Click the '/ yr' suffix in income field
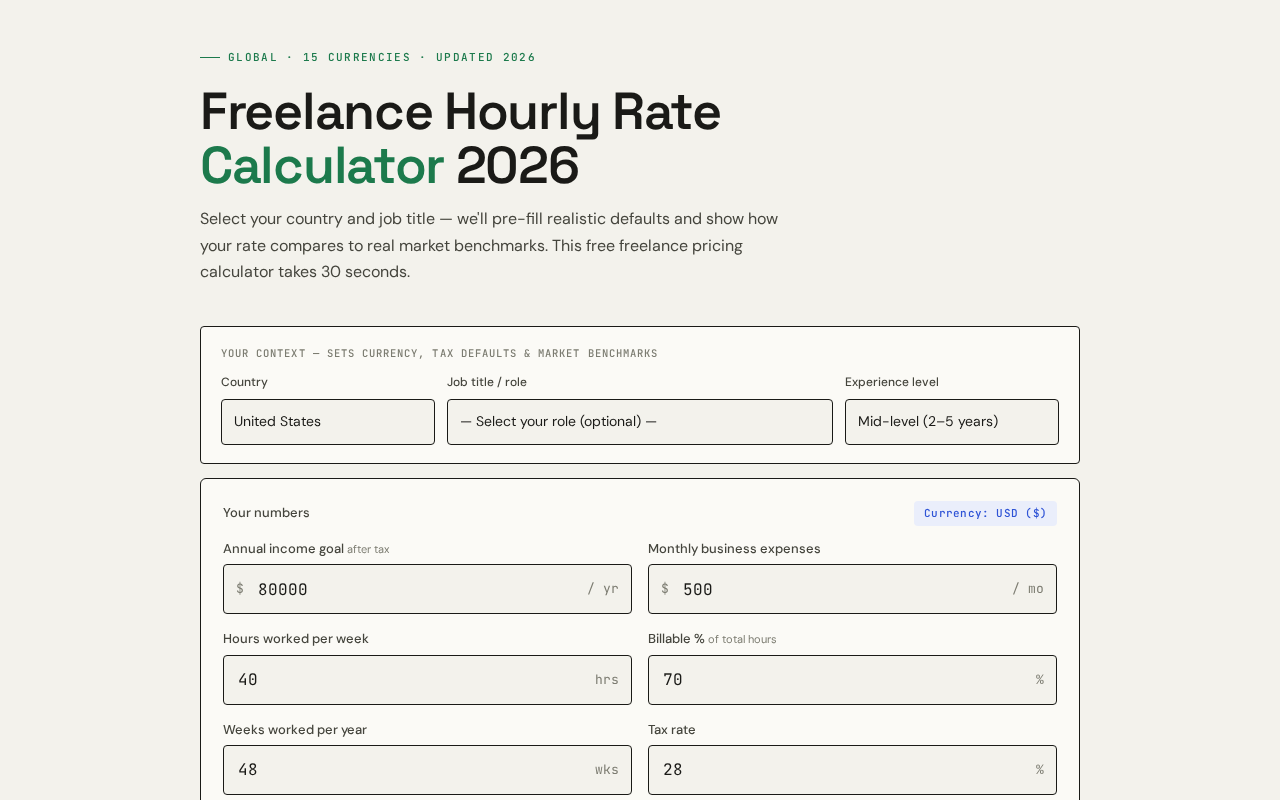The height and width of the screenshot is (800, 1280). point(603,589)
